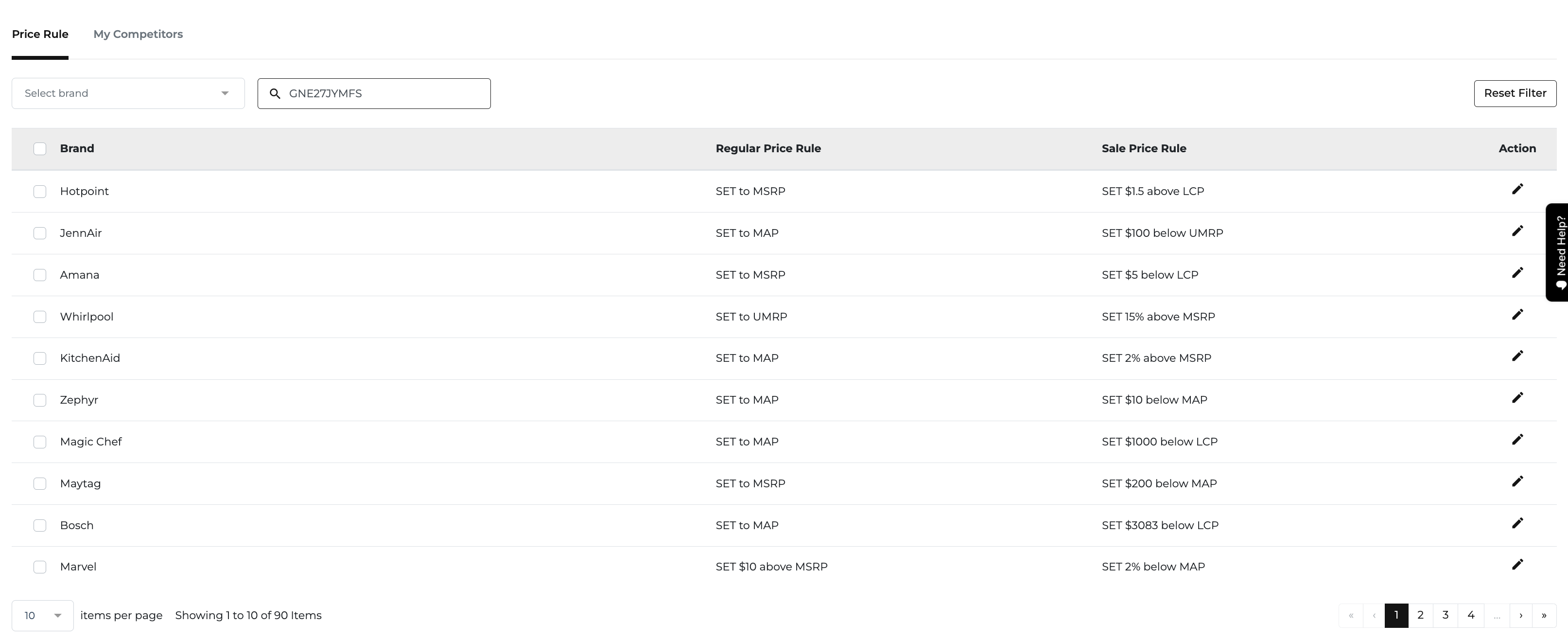This screenshot has width=1568, height=641.
Task: Click into the GNE27JYMFS search field
Action: [374, 93]
